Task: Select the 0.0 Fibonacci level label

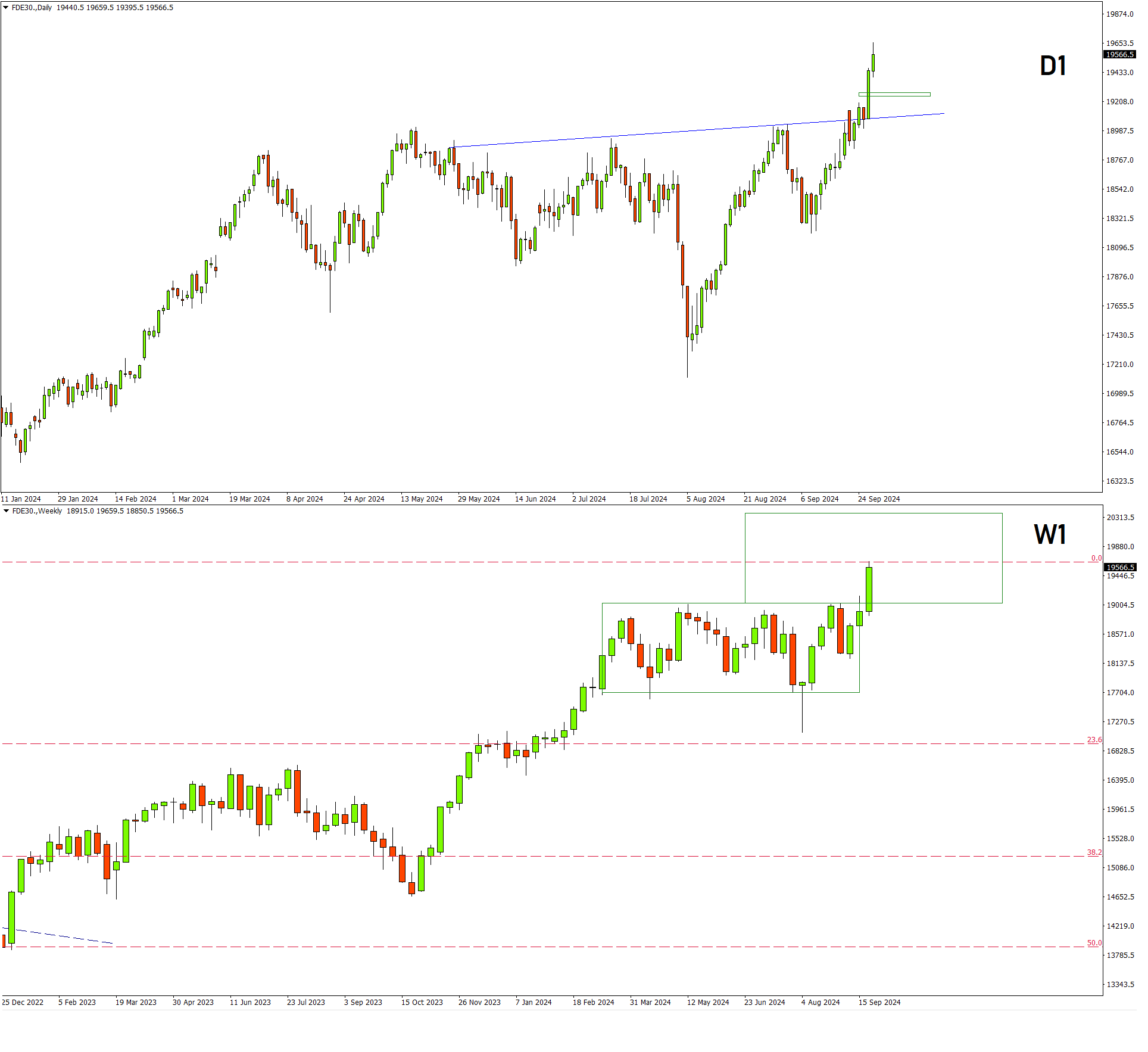Action: [1096, 558]
